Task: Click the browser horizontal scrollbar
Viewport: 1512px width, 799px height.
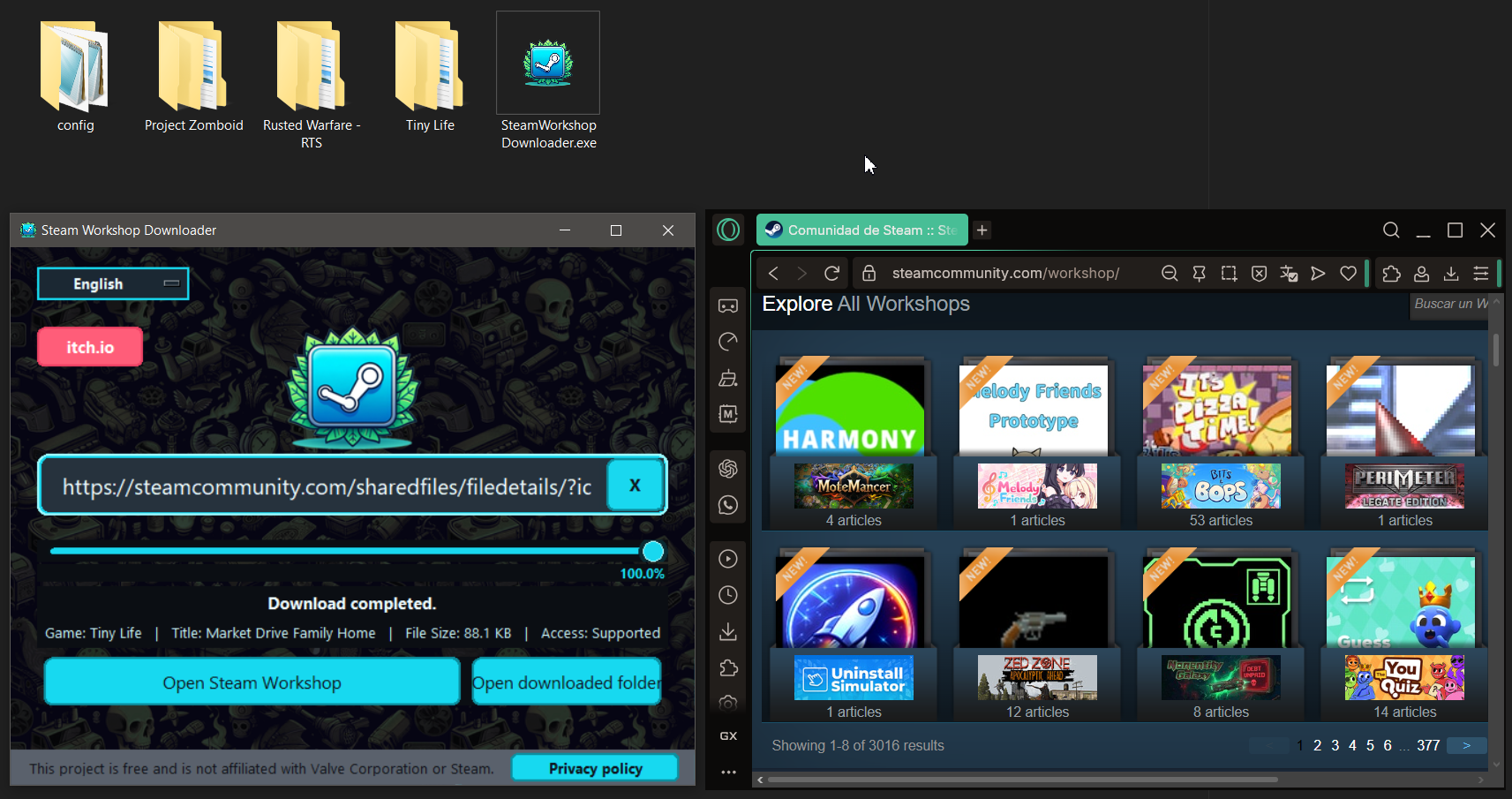Action: (x=1024, y=780)
